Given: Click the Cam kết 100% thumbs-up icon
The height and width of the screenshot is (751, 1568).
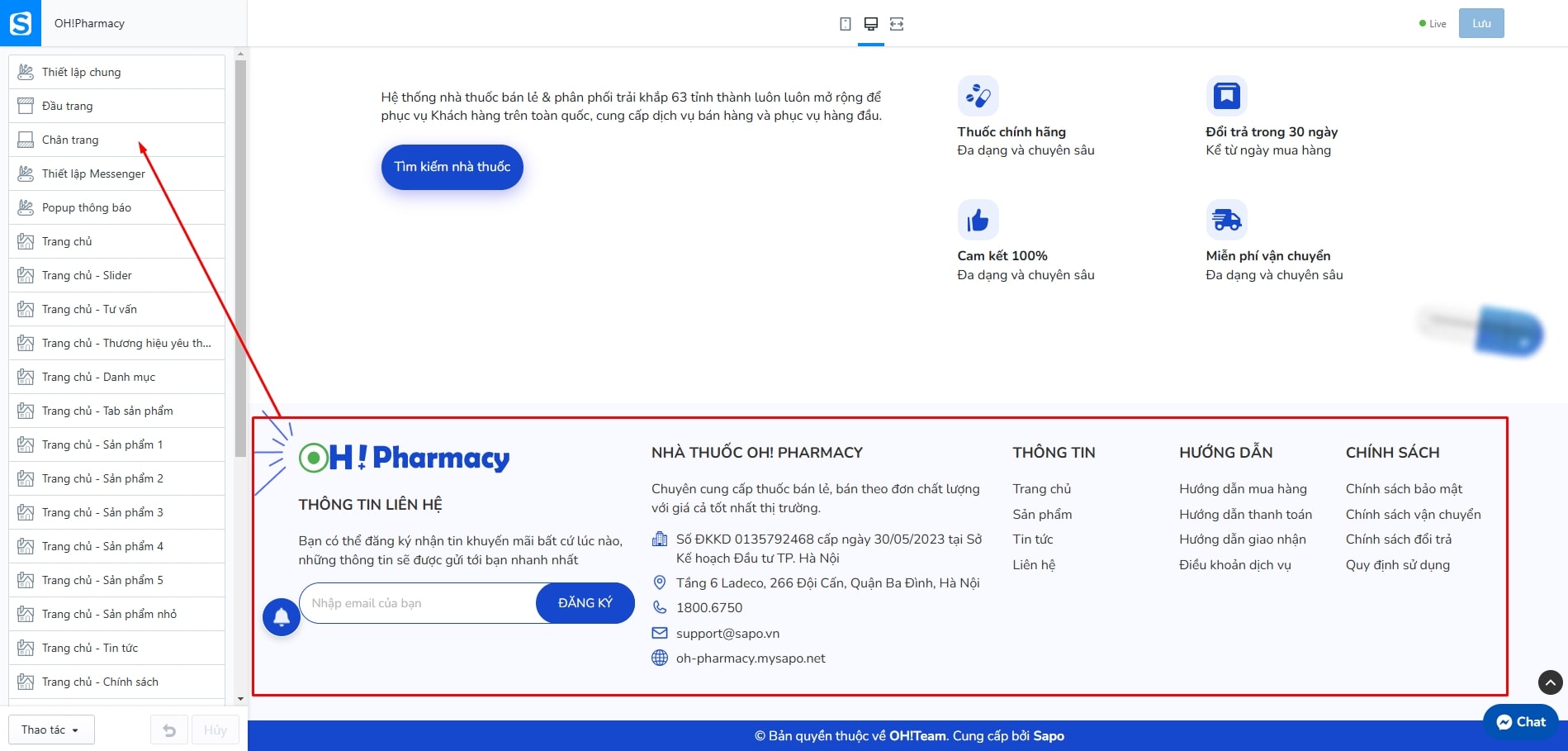Looking at the screenshot, I should point(978,220).
